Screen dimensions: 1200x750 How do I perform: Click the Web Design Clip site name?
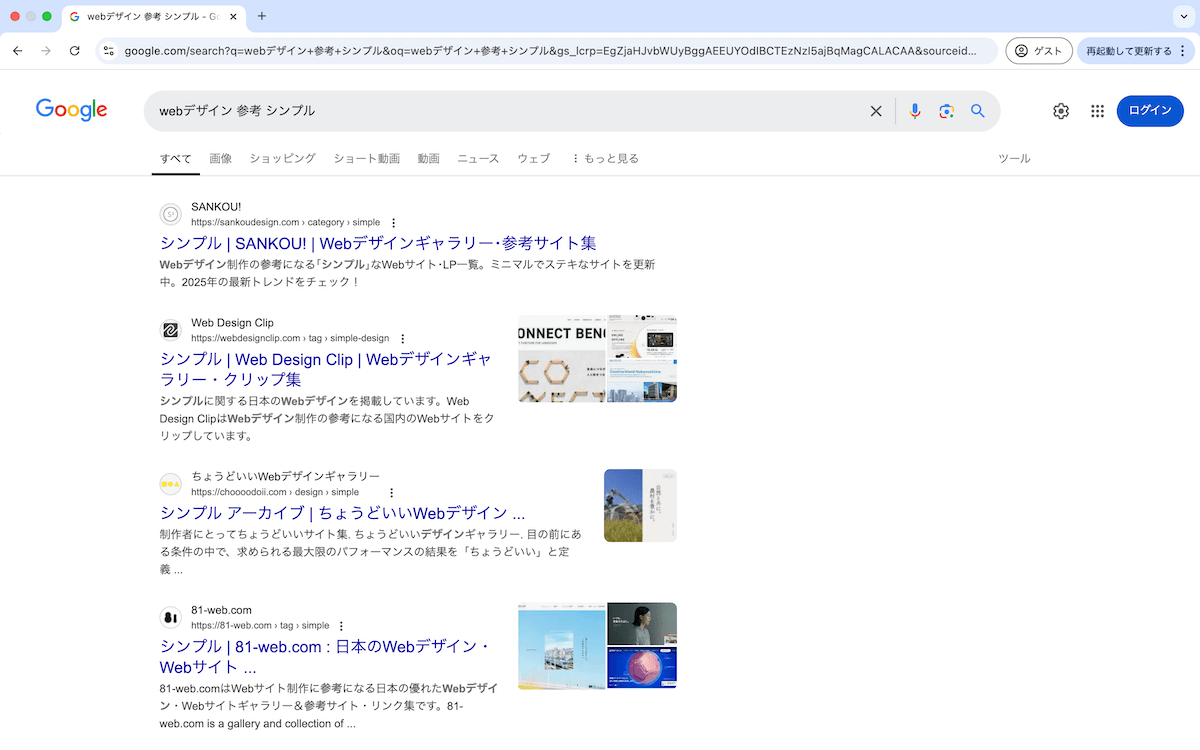[232, 323]
